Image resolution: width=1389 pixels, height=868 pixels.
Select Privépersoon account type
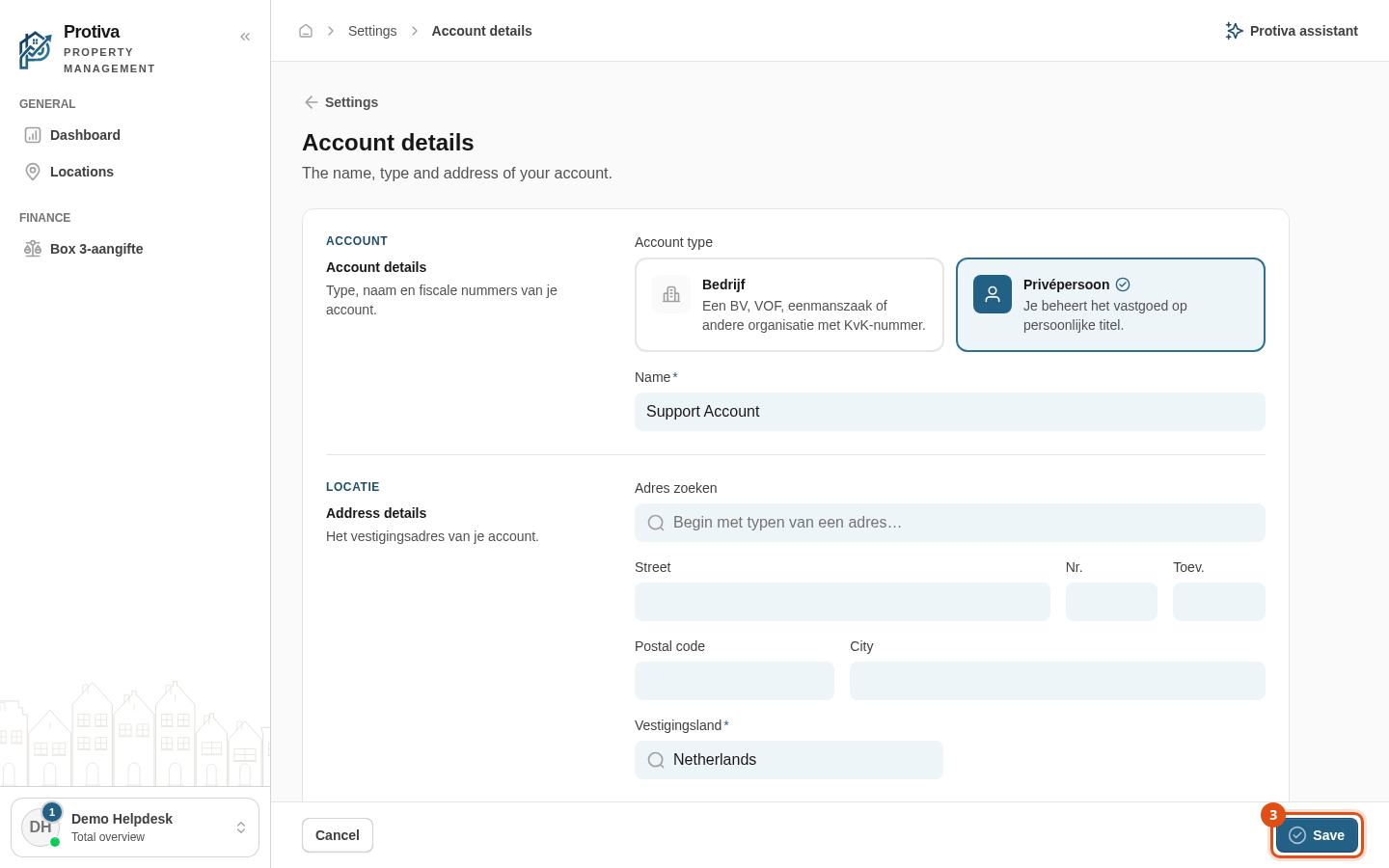[1110, 305]
